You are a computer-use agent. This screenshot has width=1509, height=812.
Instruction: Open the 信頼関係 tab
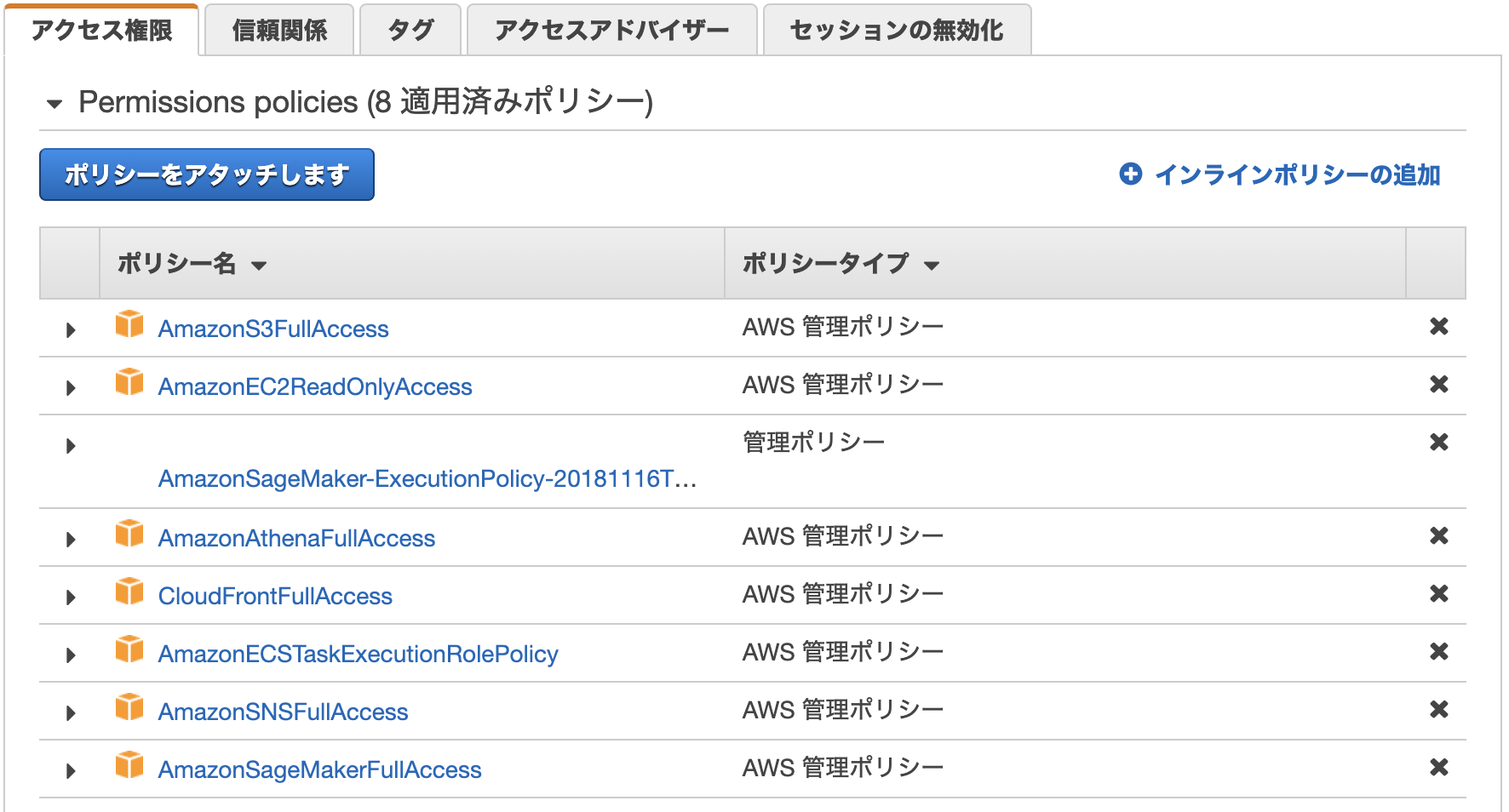[x=279, y=31]
